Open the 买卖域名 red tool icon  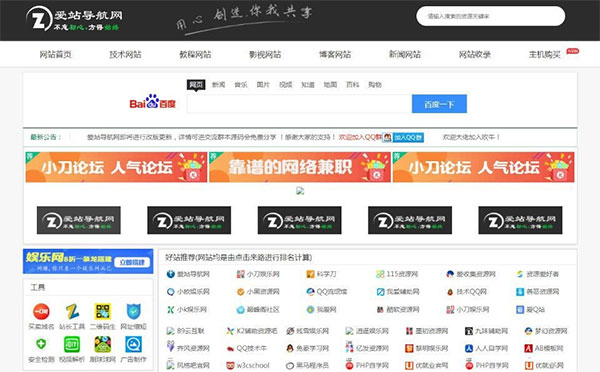pyautogui.click(x=41, y=312)
